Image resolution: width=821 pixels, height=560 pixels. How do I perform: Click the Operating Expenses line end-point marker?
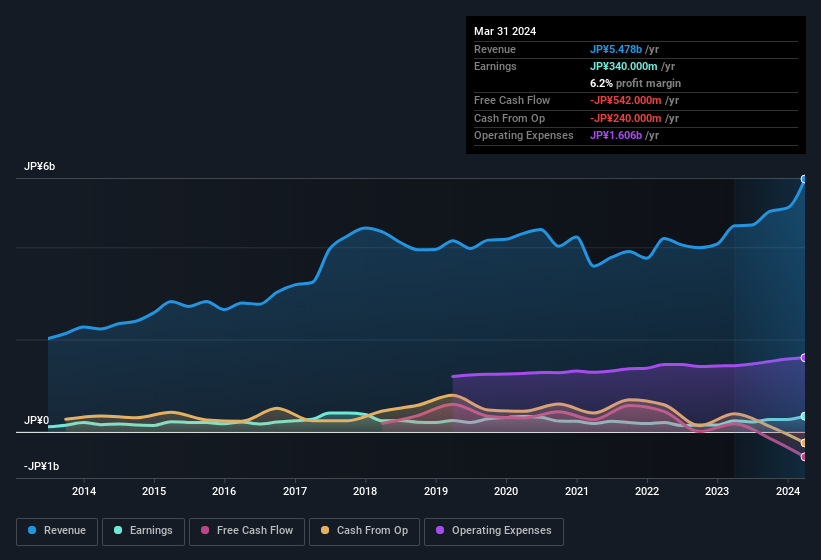(803, 357)
